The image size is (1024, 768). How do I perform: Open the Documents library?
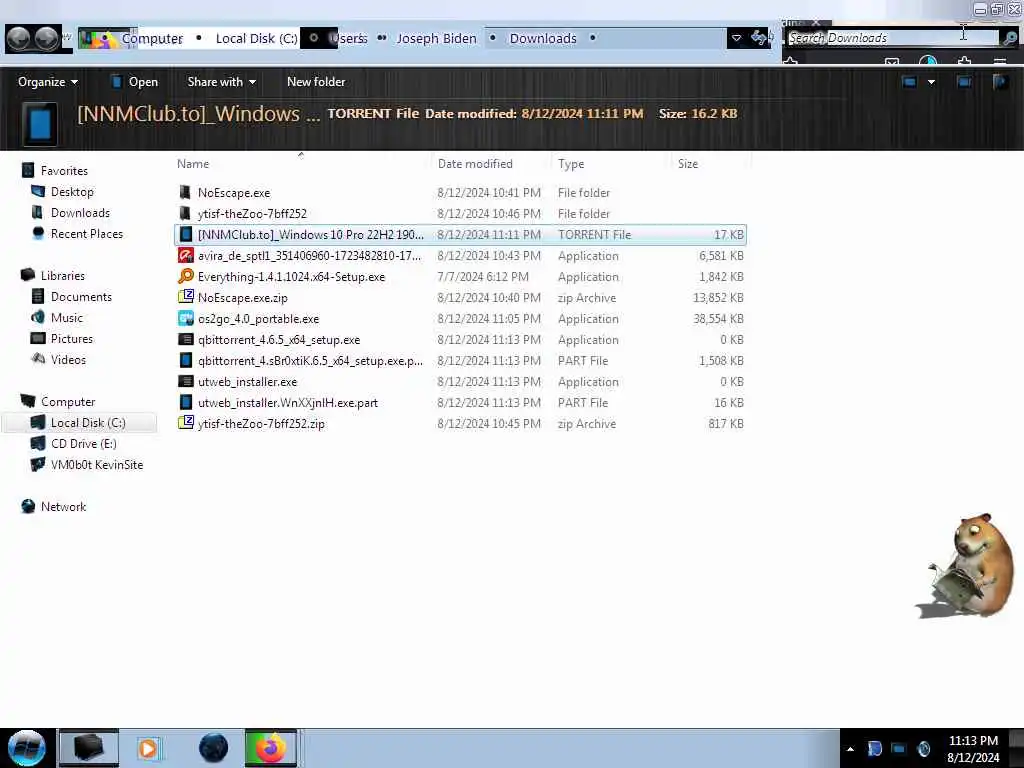(81, 296)
